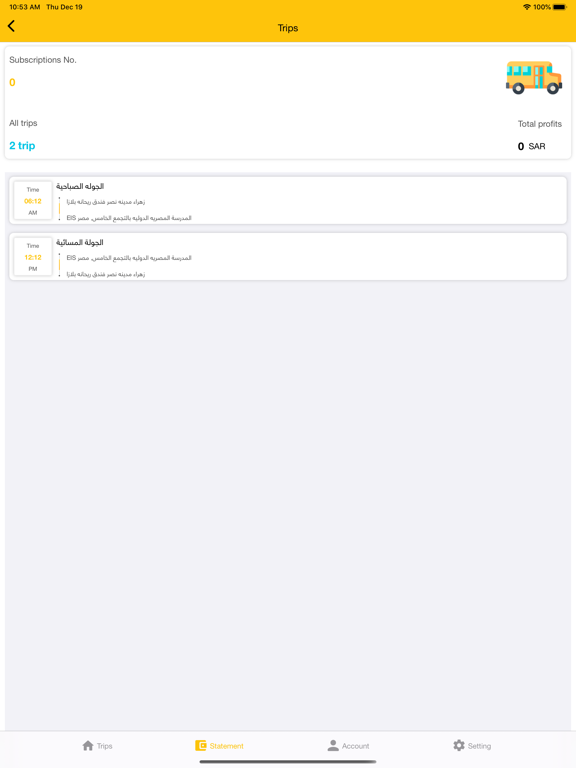Tap the subscriptions count value 0
This screenshot has height=768, width=576.
tap(12, 82)
